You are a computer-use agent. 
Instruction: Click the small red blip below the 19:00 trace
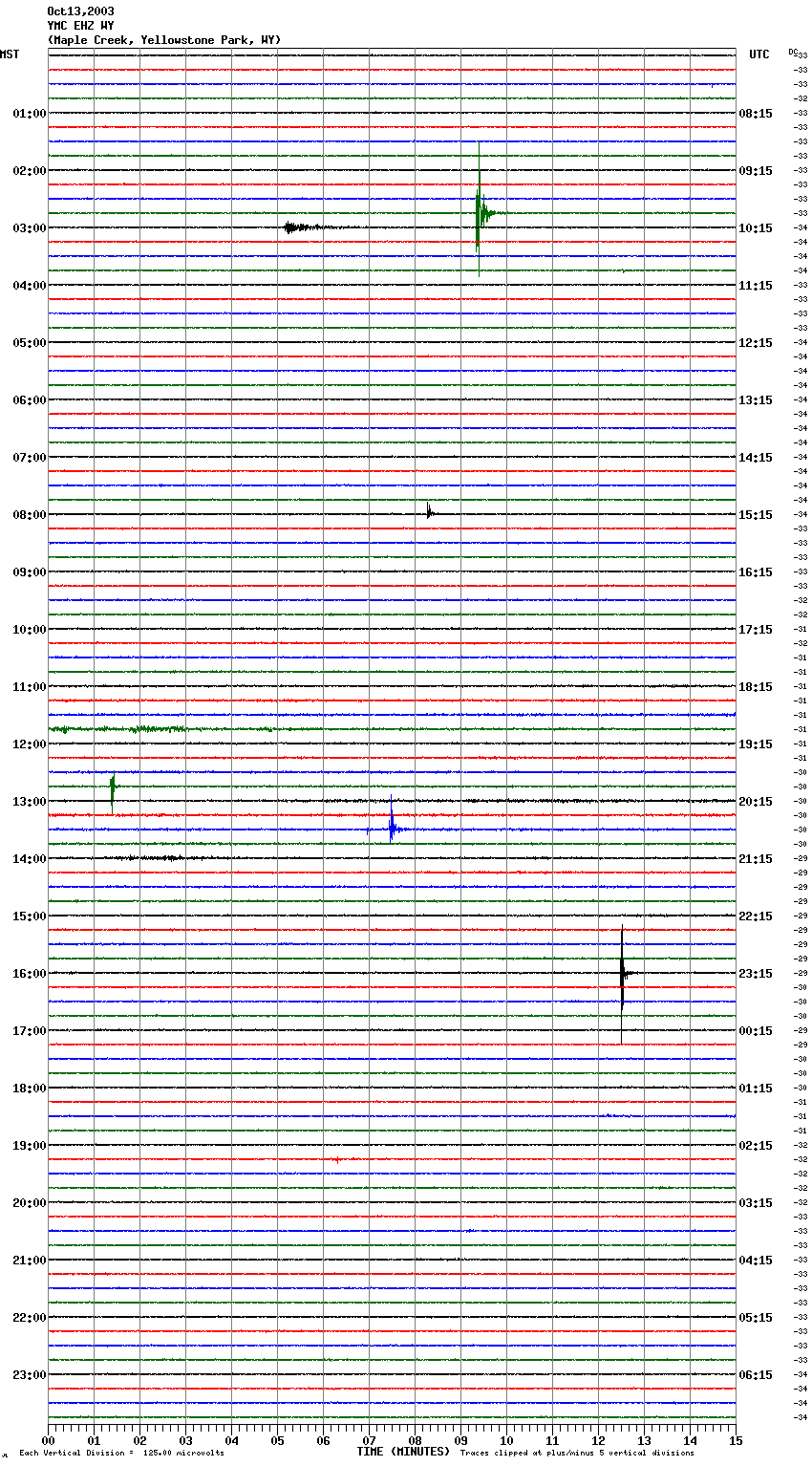click(337, 1159)
